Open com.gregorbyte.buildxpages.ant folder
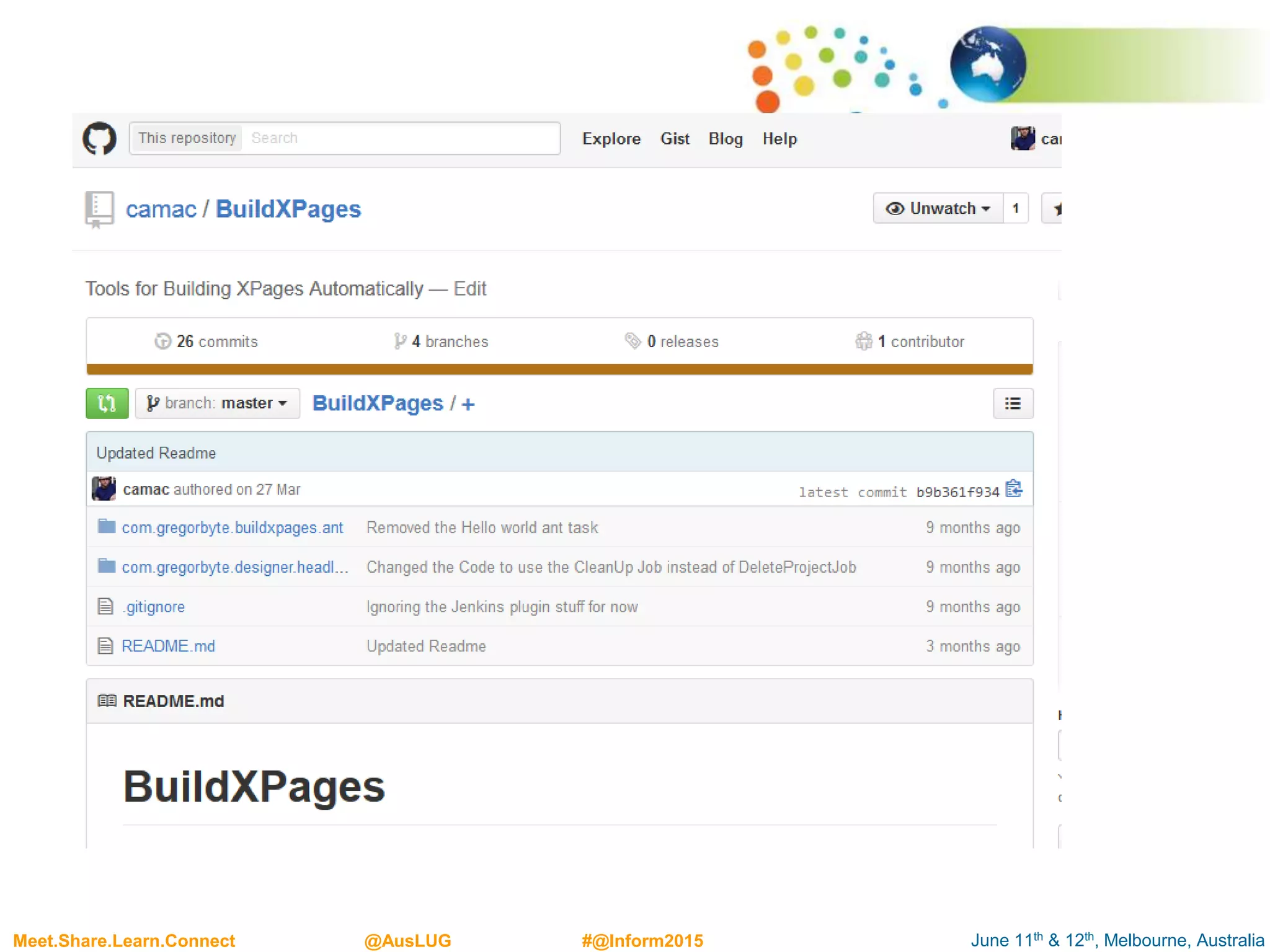The width and height of the screenshot is (1270, 952). click(232, 527)
